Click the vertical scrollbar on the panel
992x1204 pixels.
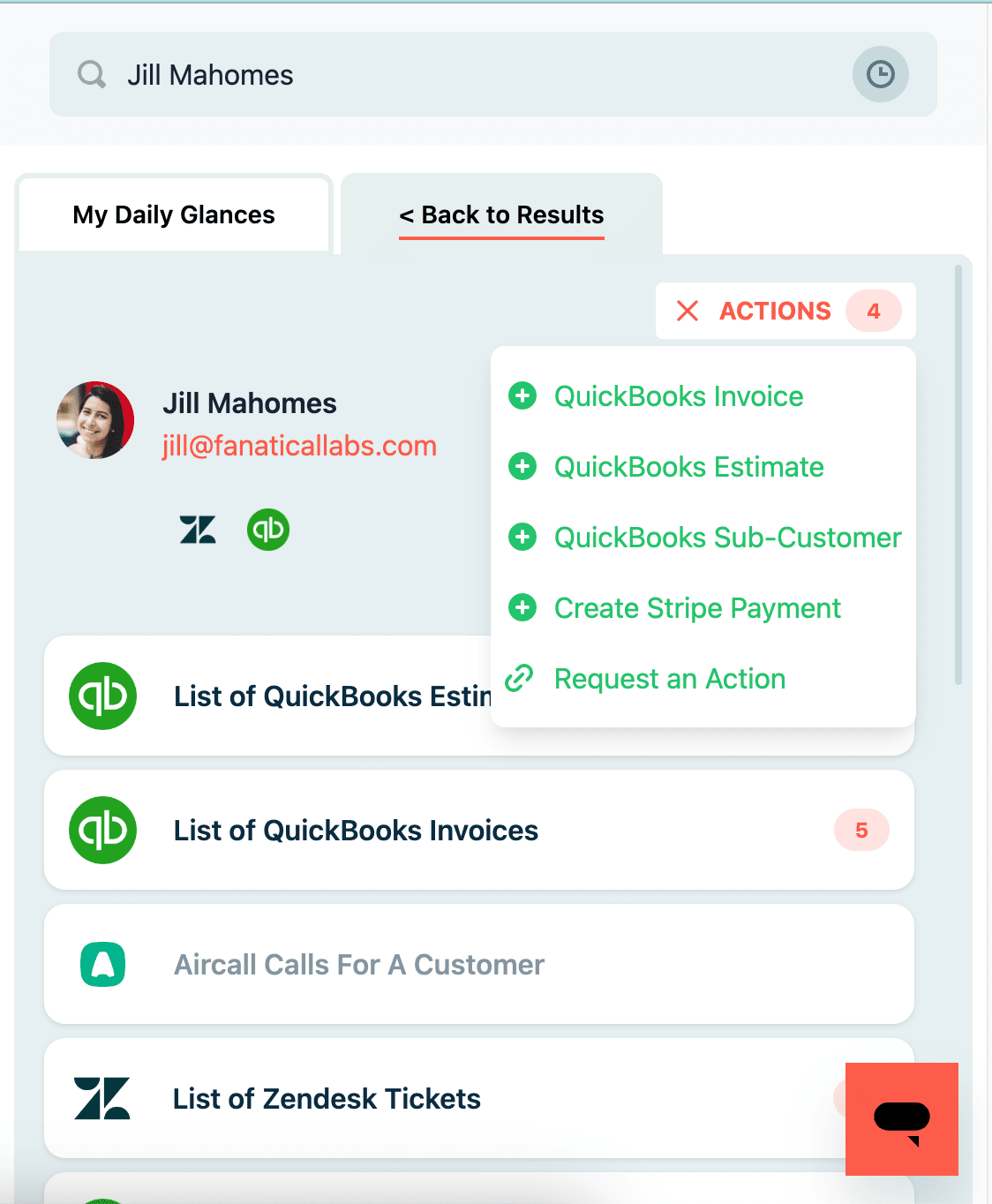coord(958,475)
